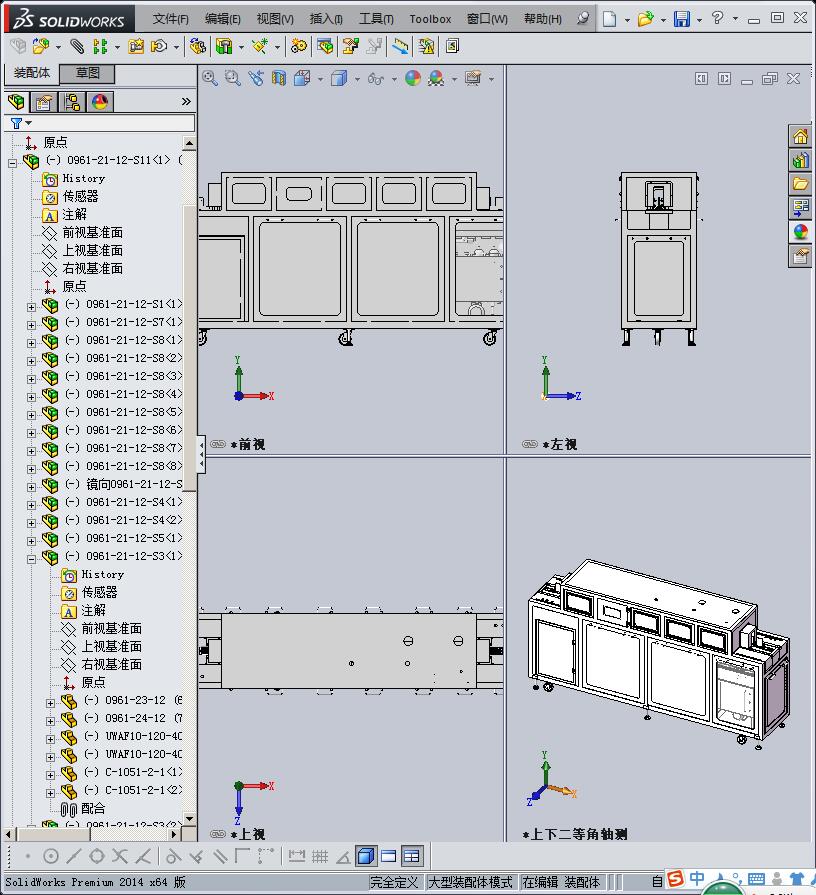Expand the manager tabs double-chevron
This screenshot has height=895, width=816.
pyautogui.click(x=186, y=102)
